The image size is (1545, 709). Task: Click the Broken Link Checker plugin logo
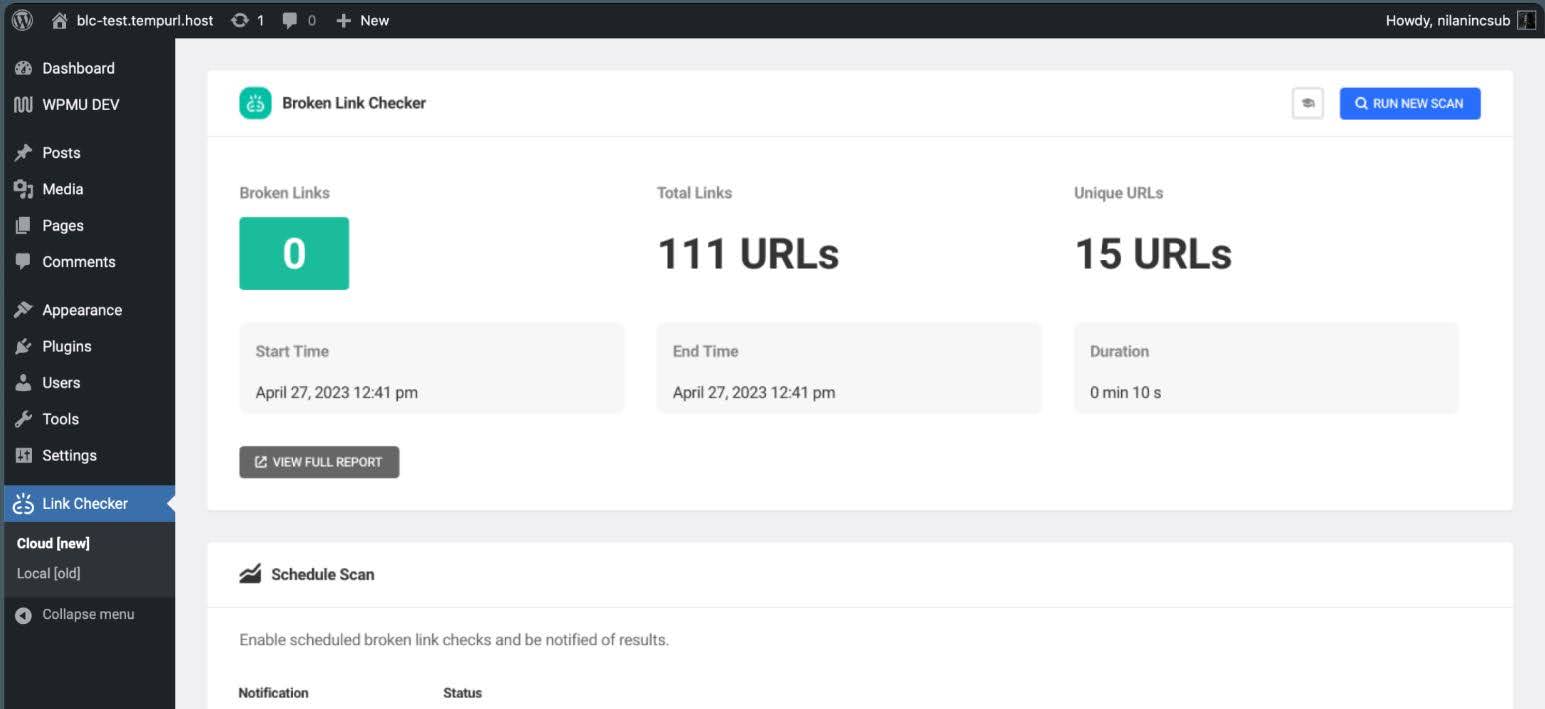[x=254, y=102]
